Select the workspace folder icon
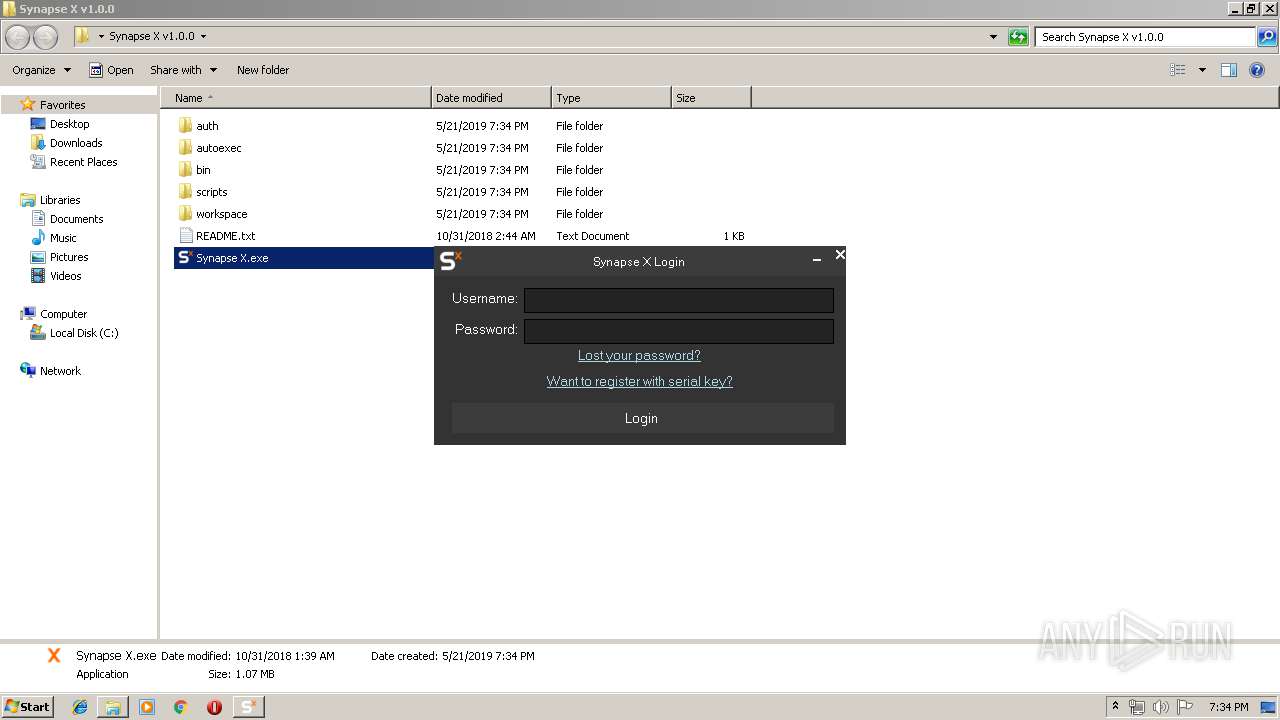The image size is (1280, 720). point(185,214)
